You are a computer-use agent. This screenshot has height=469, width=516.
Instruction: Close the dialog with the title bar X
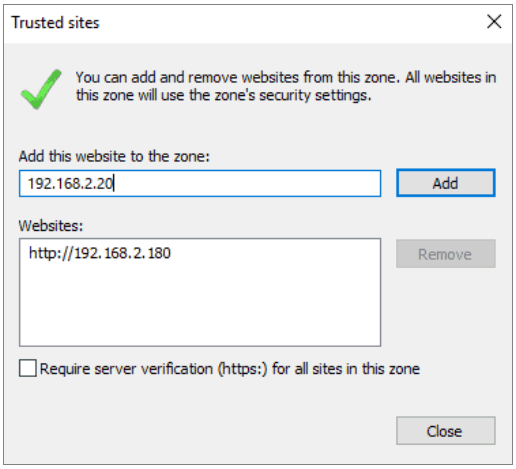click(494, 22)
